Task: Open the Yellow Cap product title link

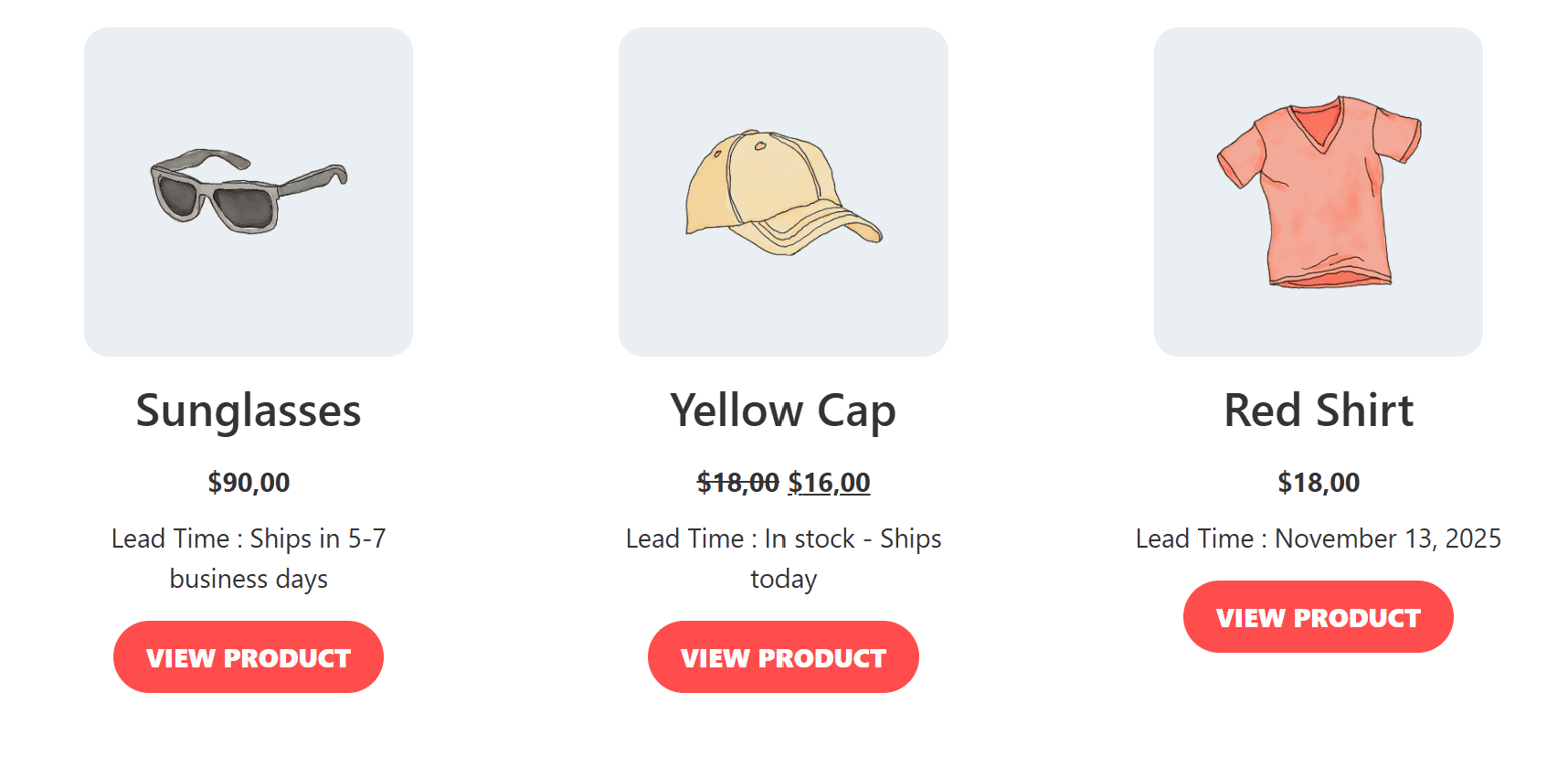Action: coord(782,410)
